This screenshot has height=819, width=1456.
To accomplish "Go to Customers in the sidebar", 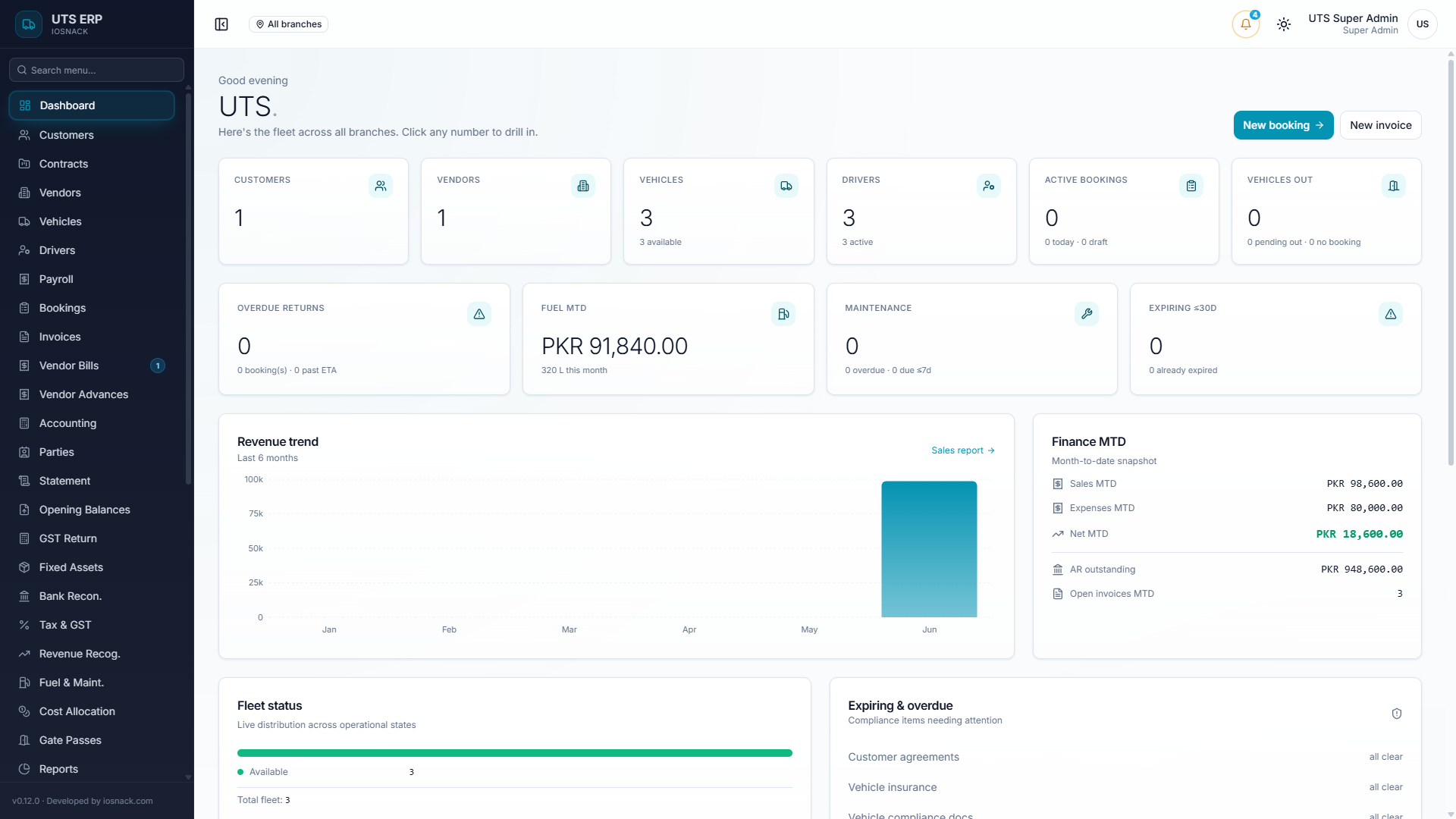I will pyautogui.click(x=92, y=135).
